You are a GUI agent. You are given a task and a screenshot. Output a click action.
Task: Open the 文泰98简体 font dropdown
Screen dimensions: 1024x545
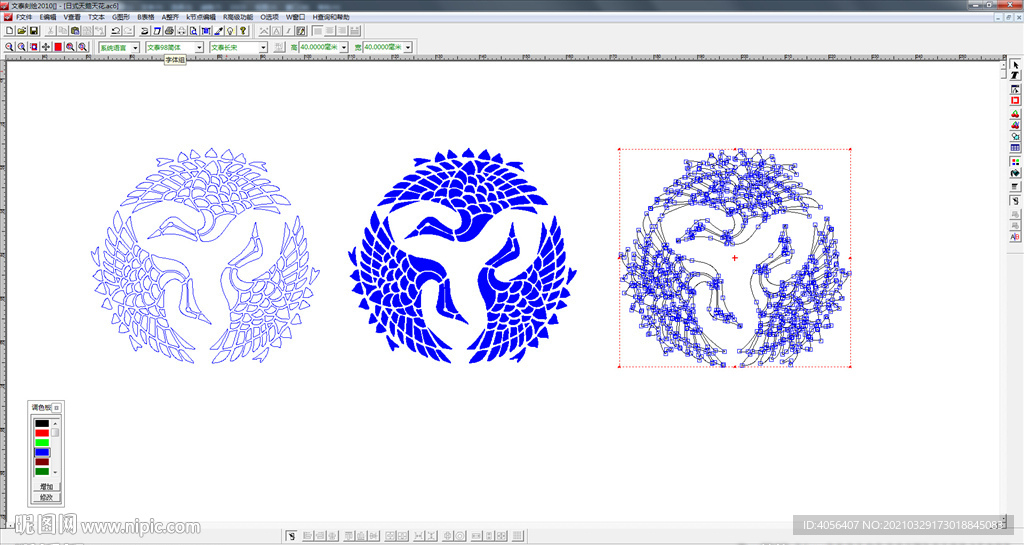199,47
